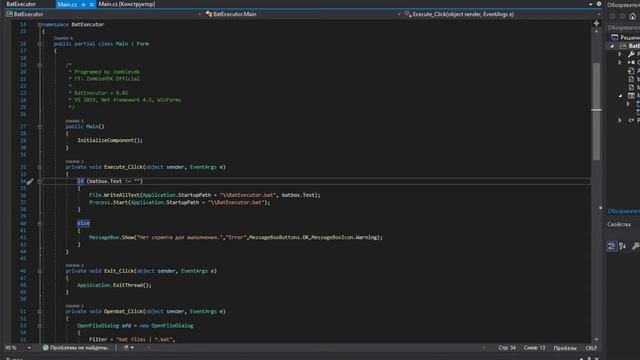640x360 pixels.
Task: Close the Main.cs tab
Action: (x=92, y=4)
